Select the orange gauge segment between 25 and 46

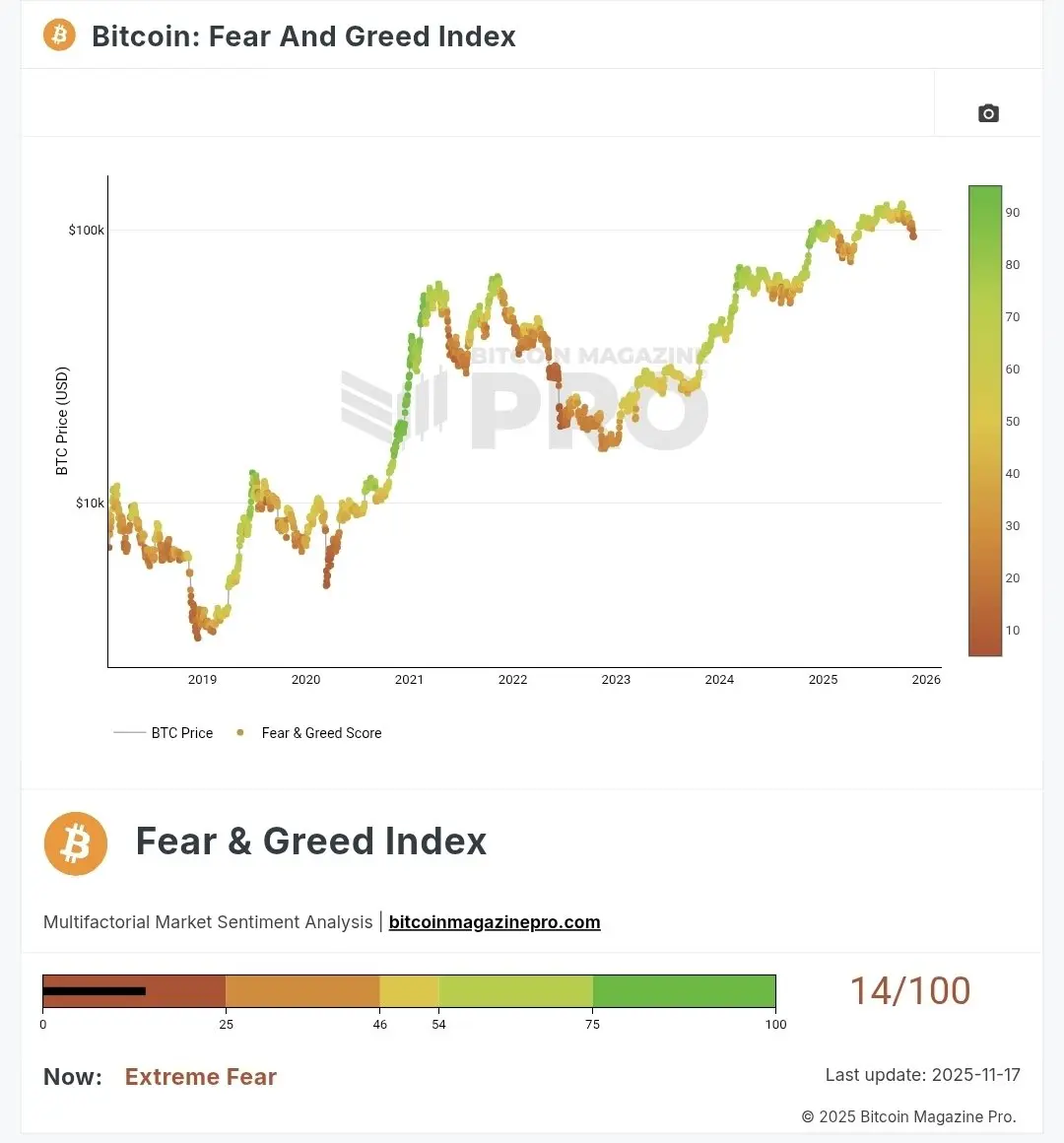click(x=302, y=991)
